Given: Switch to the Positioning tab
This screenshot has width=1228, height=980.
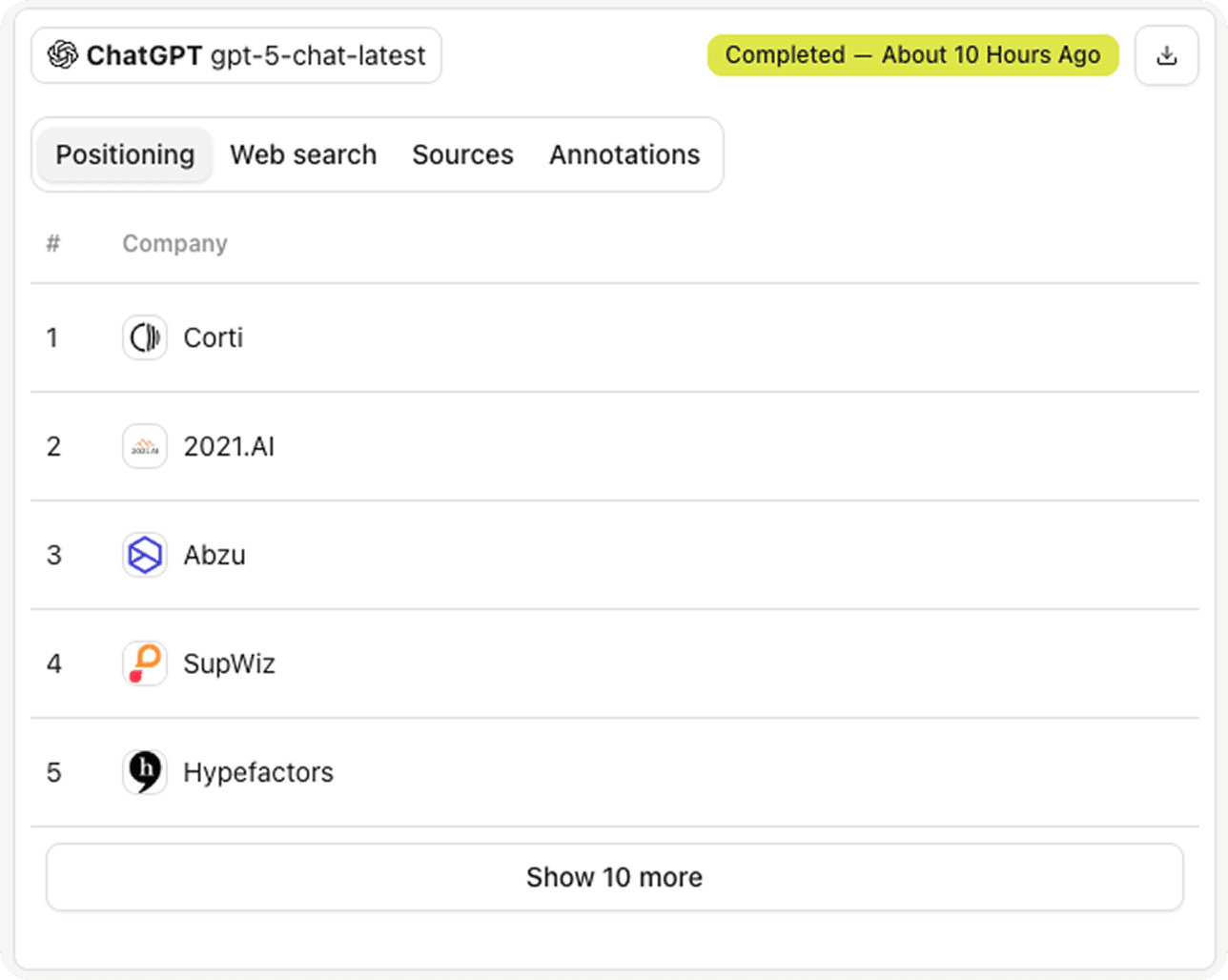Looking at the screenshot, I should (x=125, y=154).
